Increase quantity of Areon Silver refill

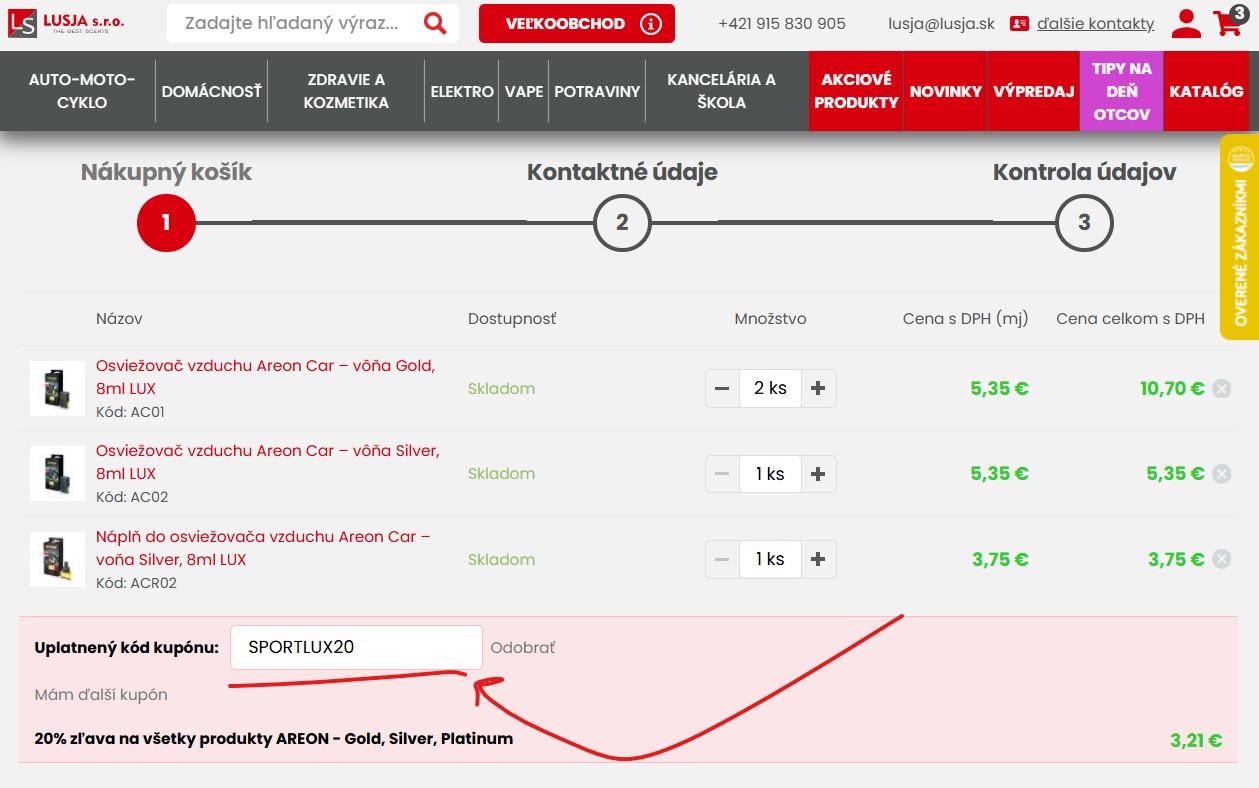click(x=818, y=560)
